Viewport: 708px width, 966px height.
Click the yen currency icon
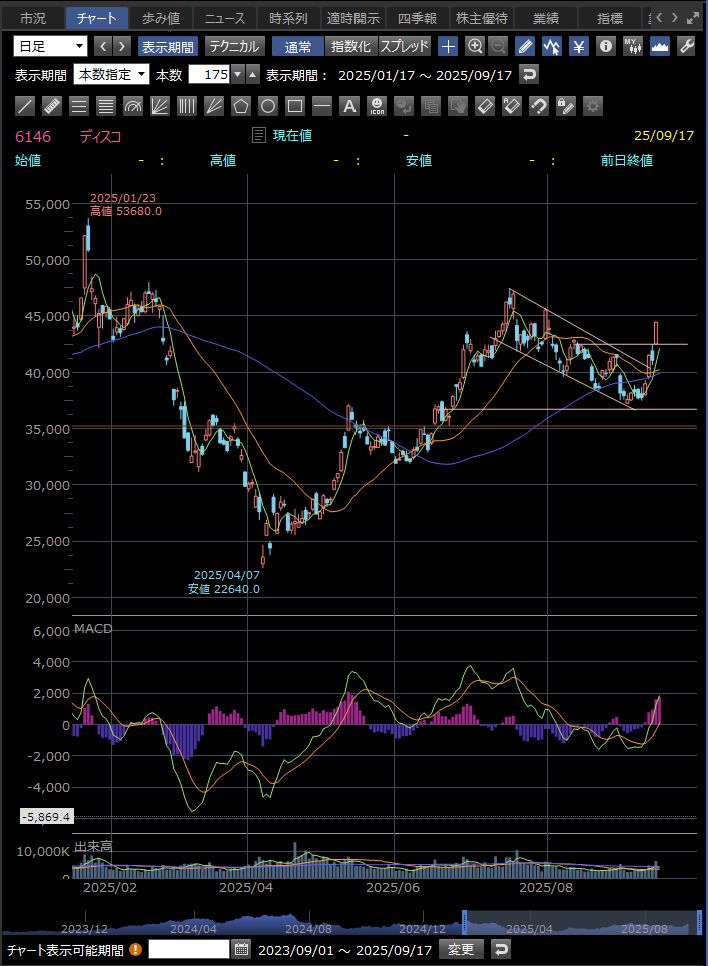click(x=579, y=46)
